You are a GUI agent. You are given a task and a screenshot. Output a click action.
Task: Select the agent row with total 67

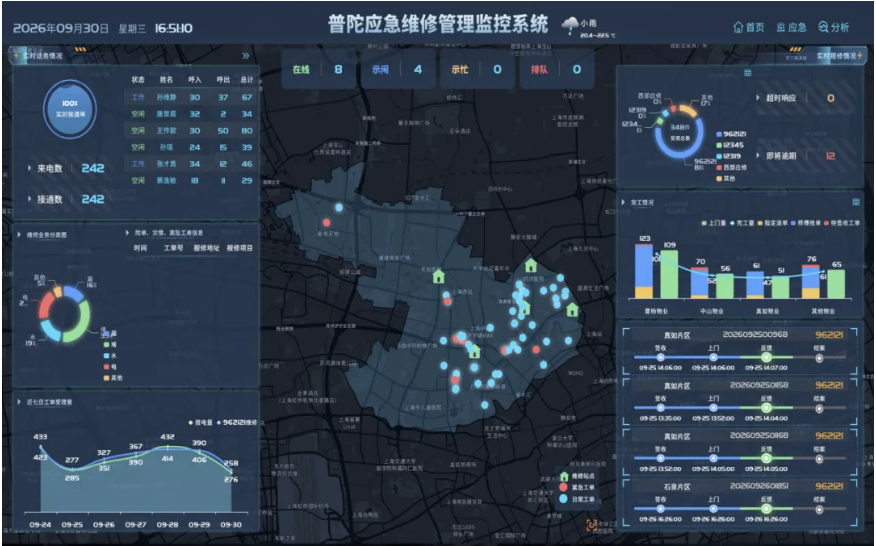[x=191, y=97]
